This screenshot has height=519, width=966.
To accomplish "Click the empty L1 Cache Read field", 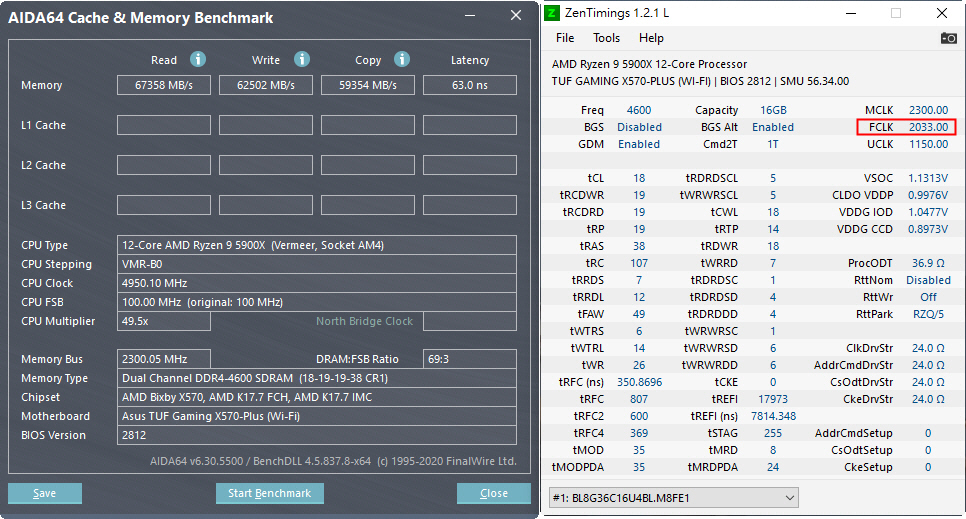I will click(164, 125).
